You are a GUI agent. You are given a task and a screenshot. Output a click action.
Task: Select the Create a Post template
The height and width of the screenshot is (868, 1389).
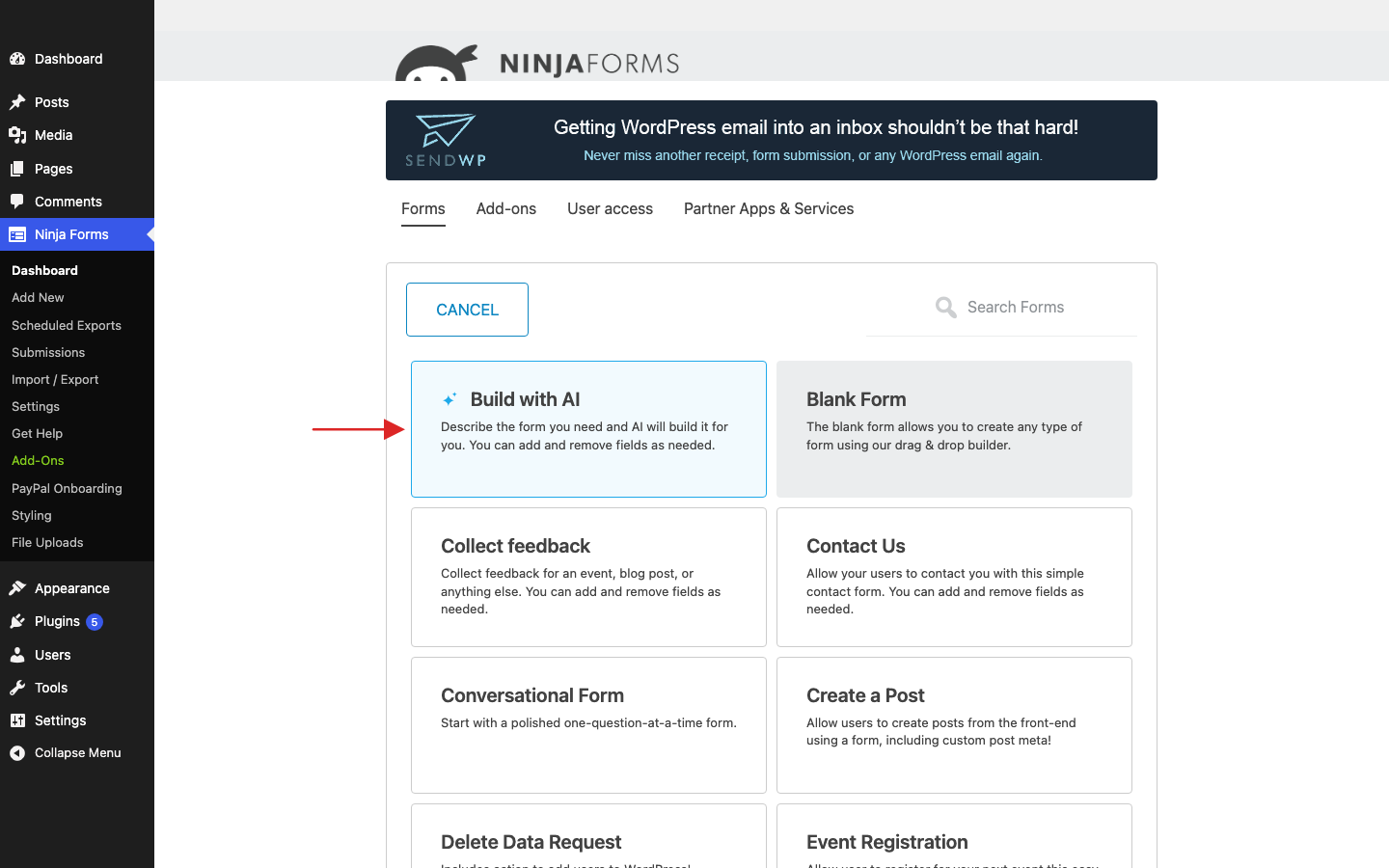pyautogui.click(x=954, y=725)
